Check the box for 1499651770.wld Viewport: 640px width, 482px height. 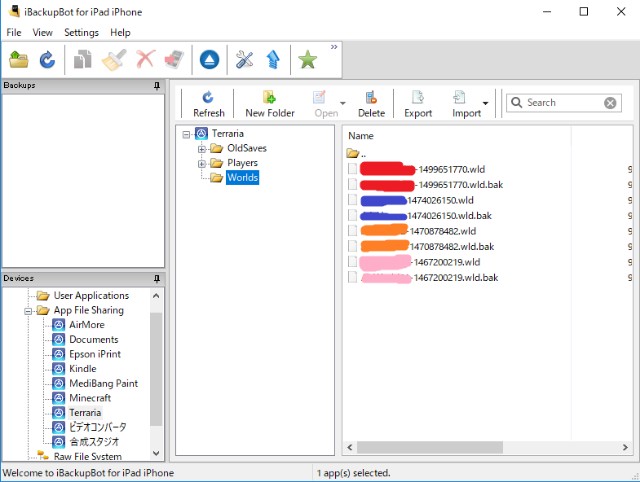[x=353, y=169]
